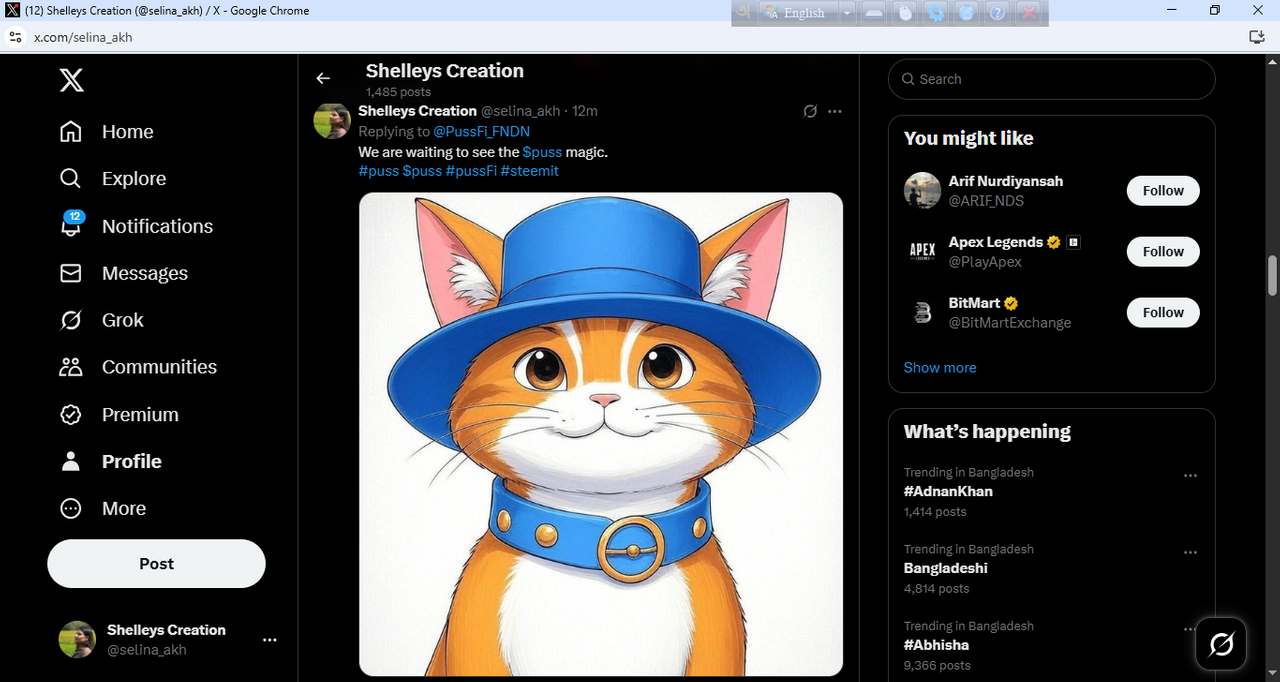1280x682 pixels.
Task: Open the @PussFi_FNDN mention link
Action: 481,131
